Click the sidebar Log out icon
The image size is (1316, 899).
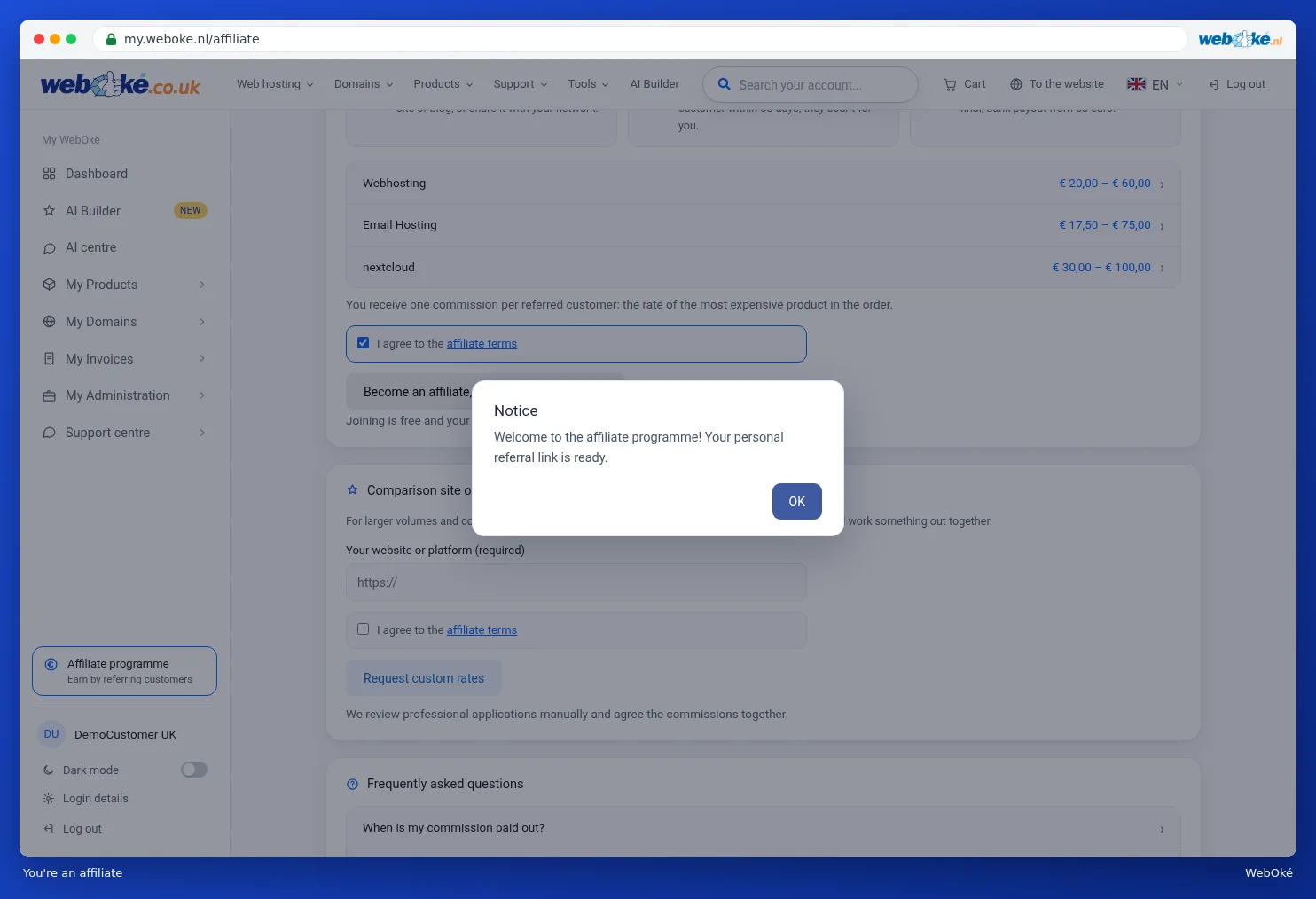pyautogui.click(x=48, y=829)
